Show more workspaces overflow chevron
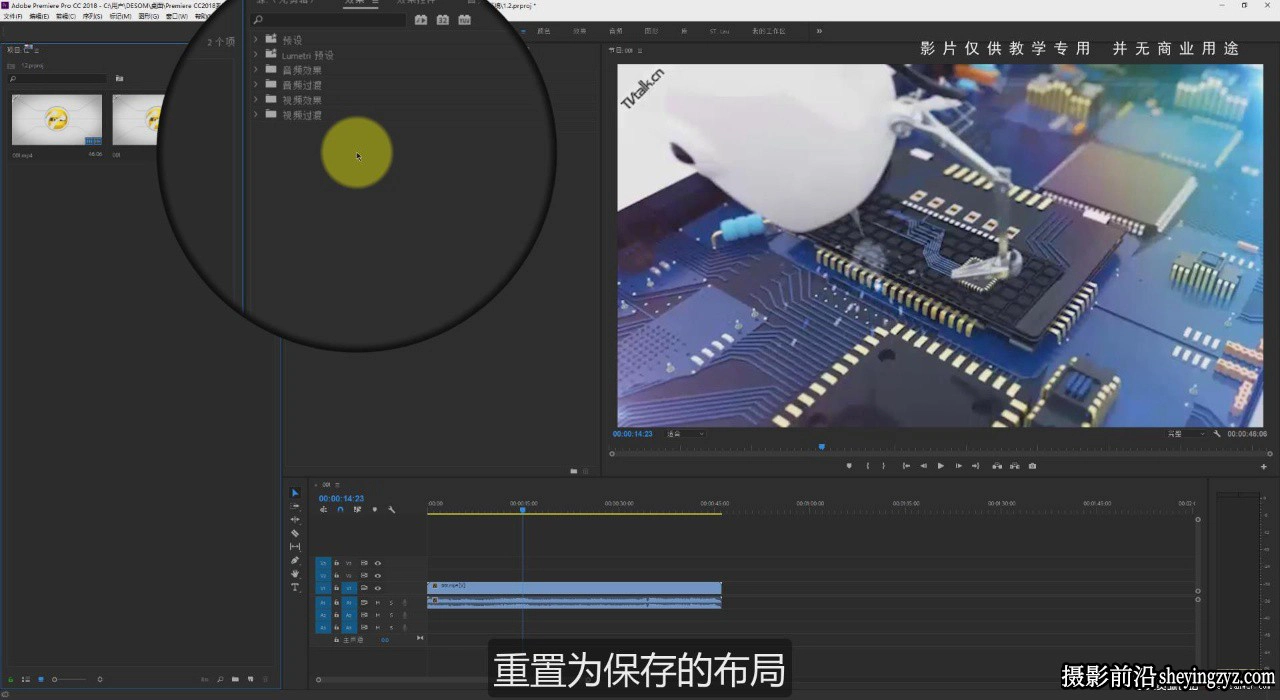The width and height of the screenshot is (1280, 700). click(x=819, y=31)
